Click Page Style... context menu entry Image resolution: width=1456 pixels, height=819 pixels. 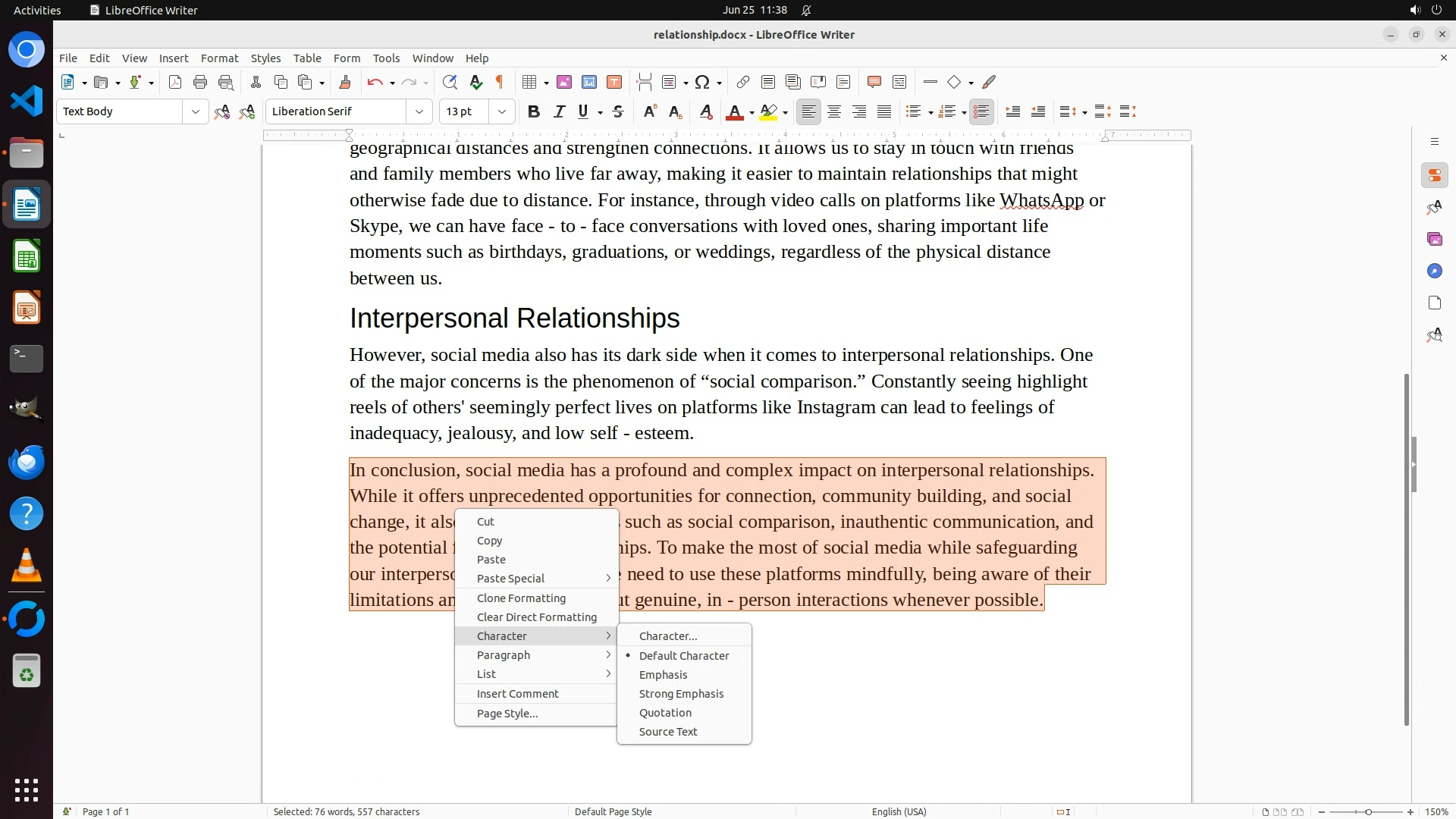[x=507, y=714]
